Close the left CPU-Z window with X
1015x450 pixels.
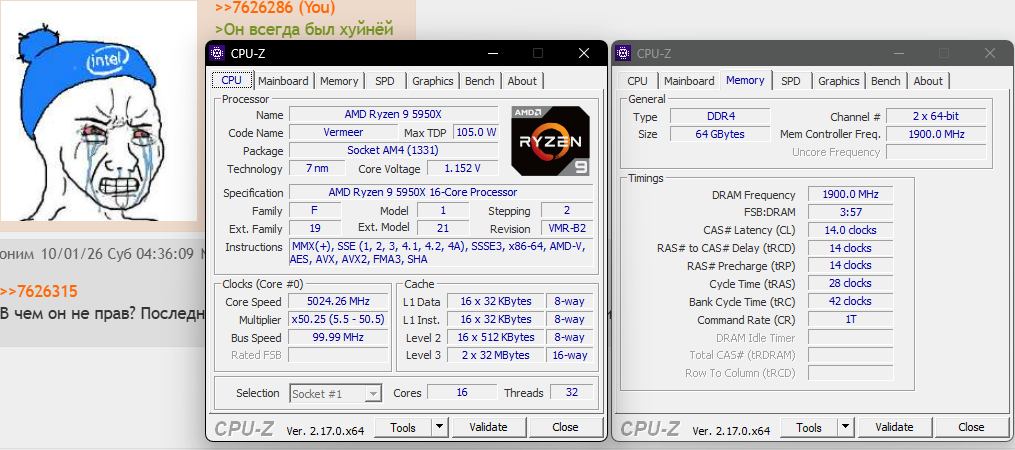pyautogui.click(x=584, y=53)
